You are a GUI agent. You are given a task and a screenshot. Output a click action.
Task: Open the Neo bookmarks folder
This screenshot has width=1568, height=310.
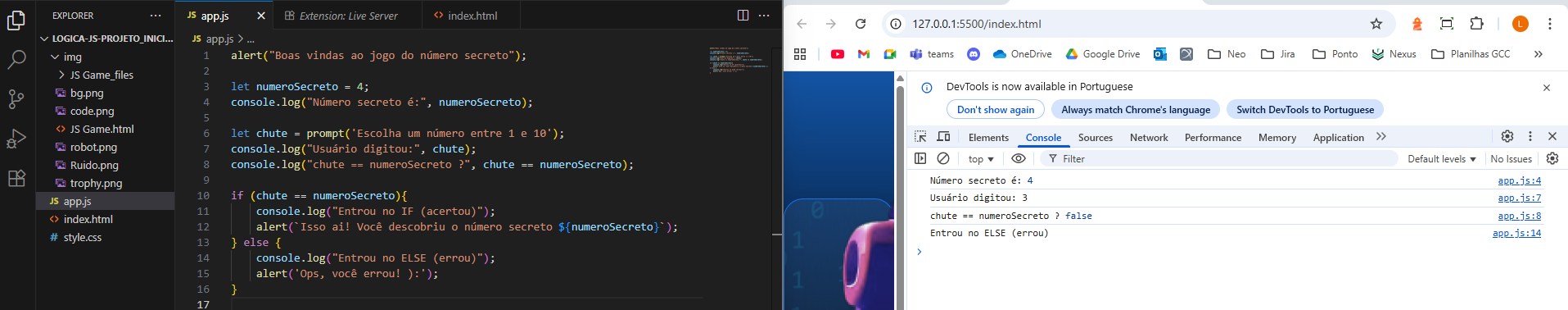[x=1227, y=54]
